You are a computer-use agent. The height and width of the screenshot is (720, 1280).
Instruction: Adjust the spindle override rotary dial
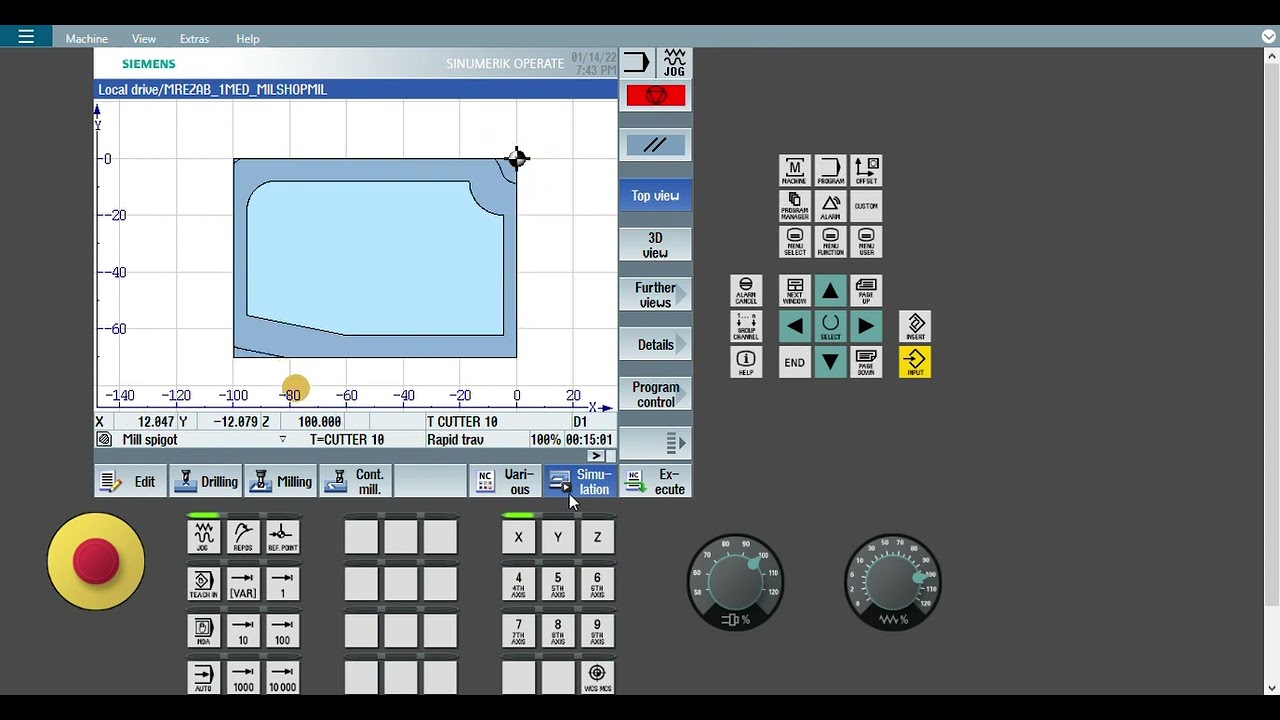coord(735,581)
